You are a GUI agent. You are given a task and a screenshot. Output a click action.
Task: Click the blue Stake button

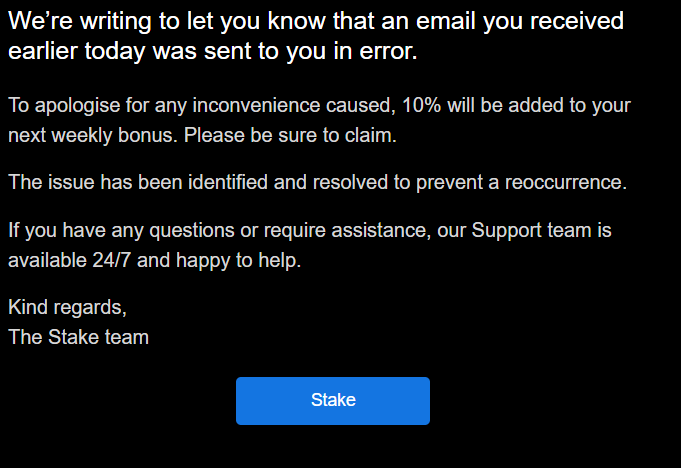pyautogui.click(x=332, y=401)
